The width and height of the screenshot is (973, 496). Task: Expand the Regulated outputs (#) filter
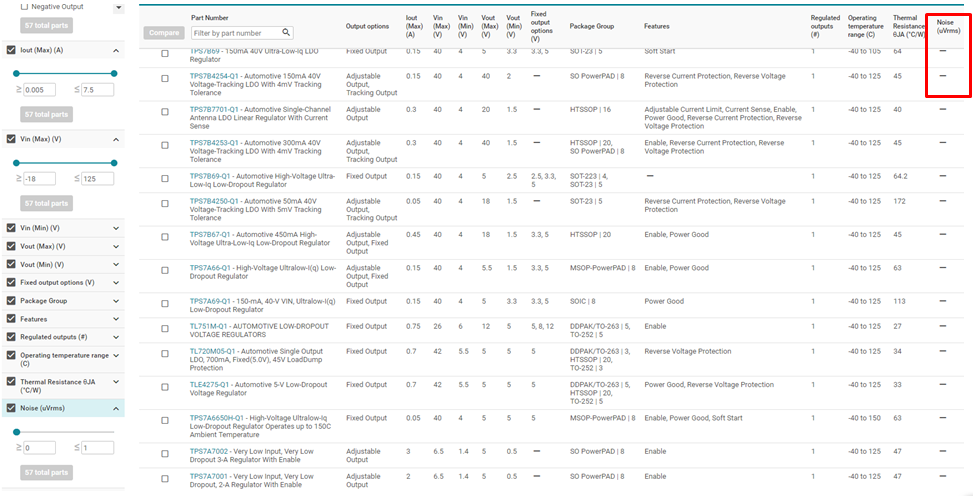(x=116, y=337)
